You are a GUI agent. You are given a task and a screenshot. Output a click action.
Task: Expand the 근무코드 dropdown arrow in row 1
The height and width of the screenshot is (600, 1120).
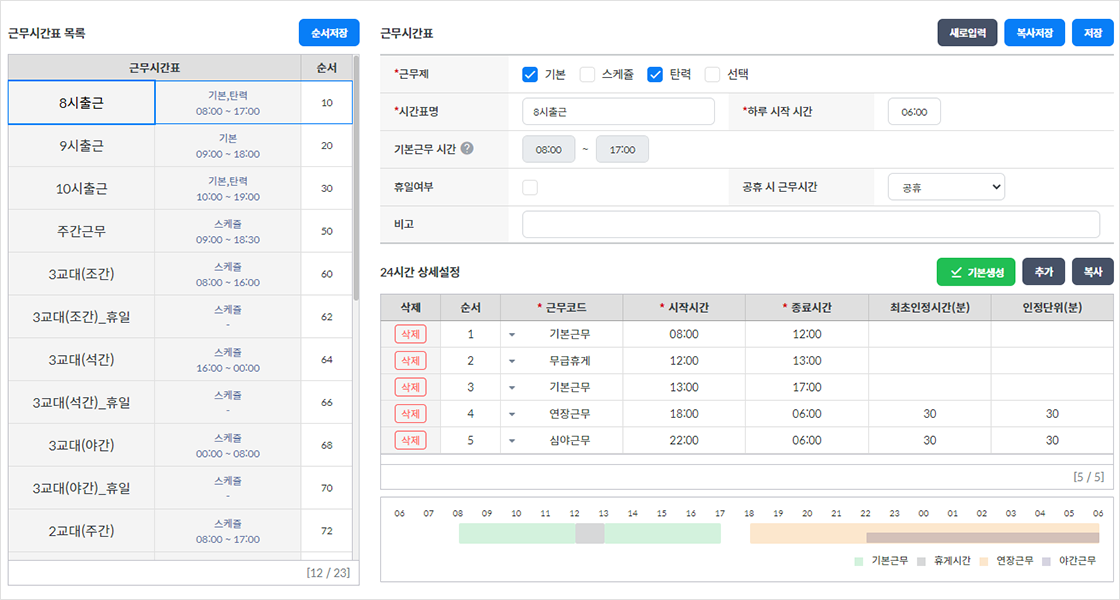512,334
